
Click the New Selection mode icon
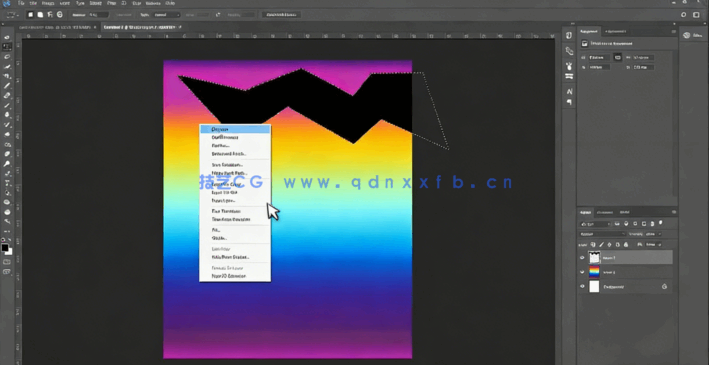31,14
